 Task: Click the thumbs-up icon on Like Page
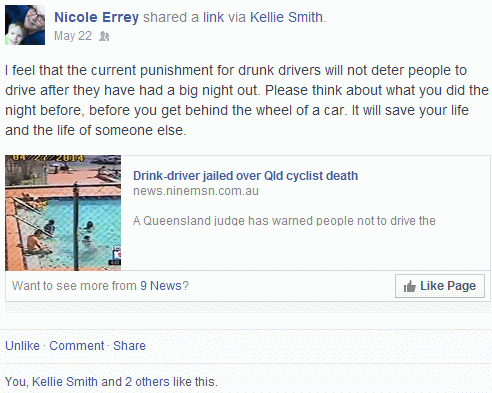tap(409, 286)
